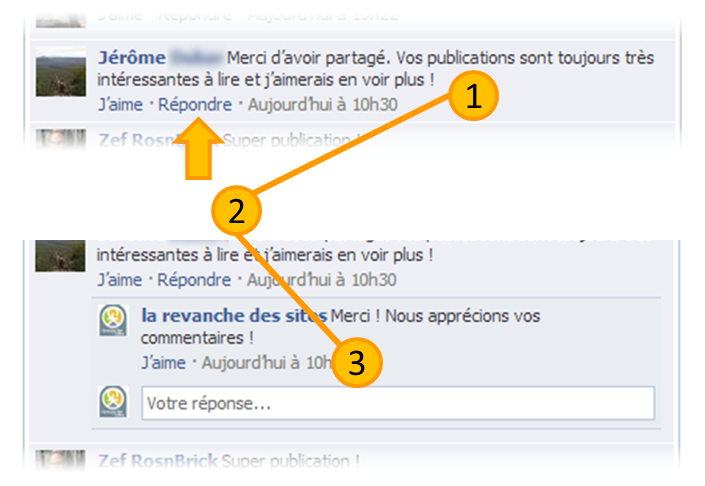Click Zef RosnBrick's avatar at the bottom
This screenshot has height=486, width=705.
60,461
